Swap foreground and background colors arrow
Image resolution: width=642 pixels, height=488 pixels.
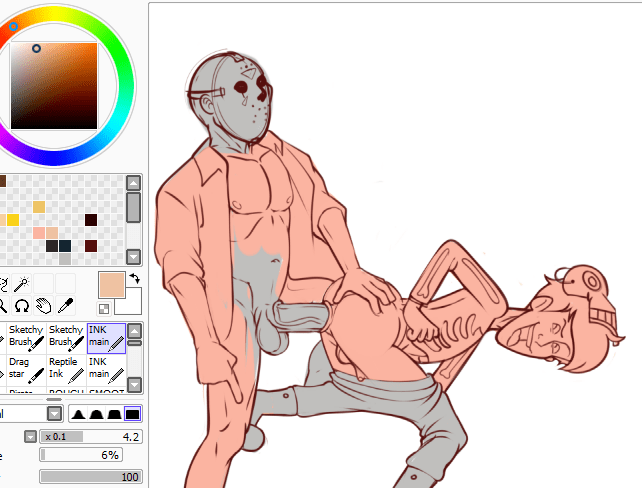click(134, 278)
